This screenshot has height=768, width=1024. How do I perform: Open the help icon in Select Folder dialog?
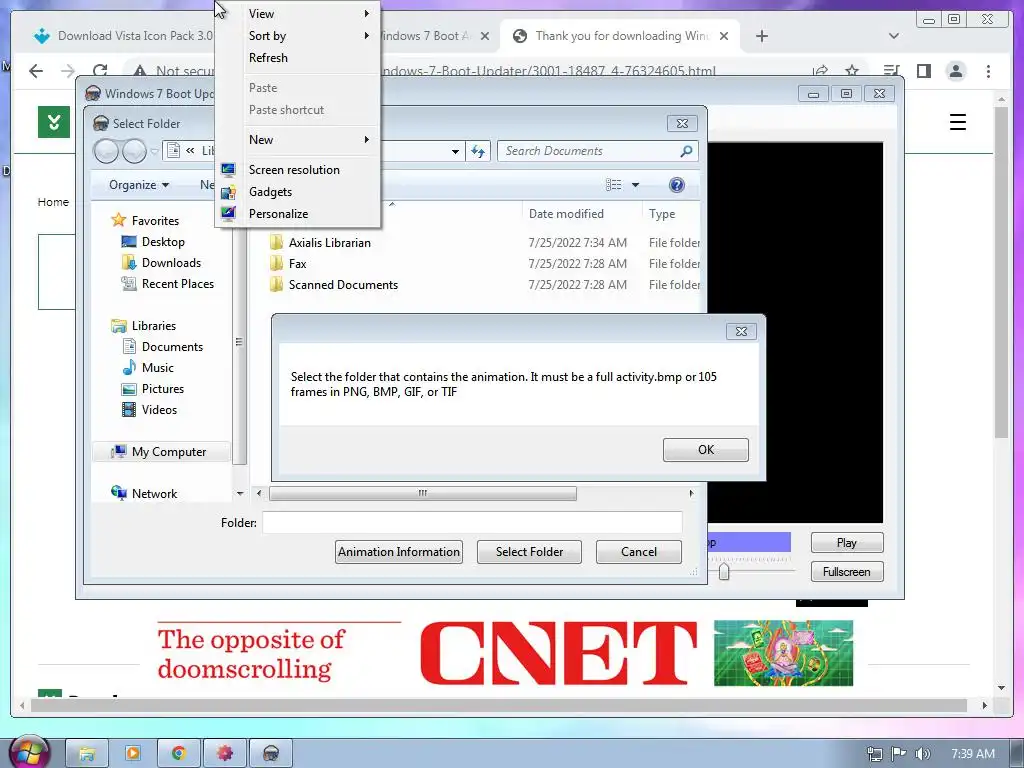677,185
